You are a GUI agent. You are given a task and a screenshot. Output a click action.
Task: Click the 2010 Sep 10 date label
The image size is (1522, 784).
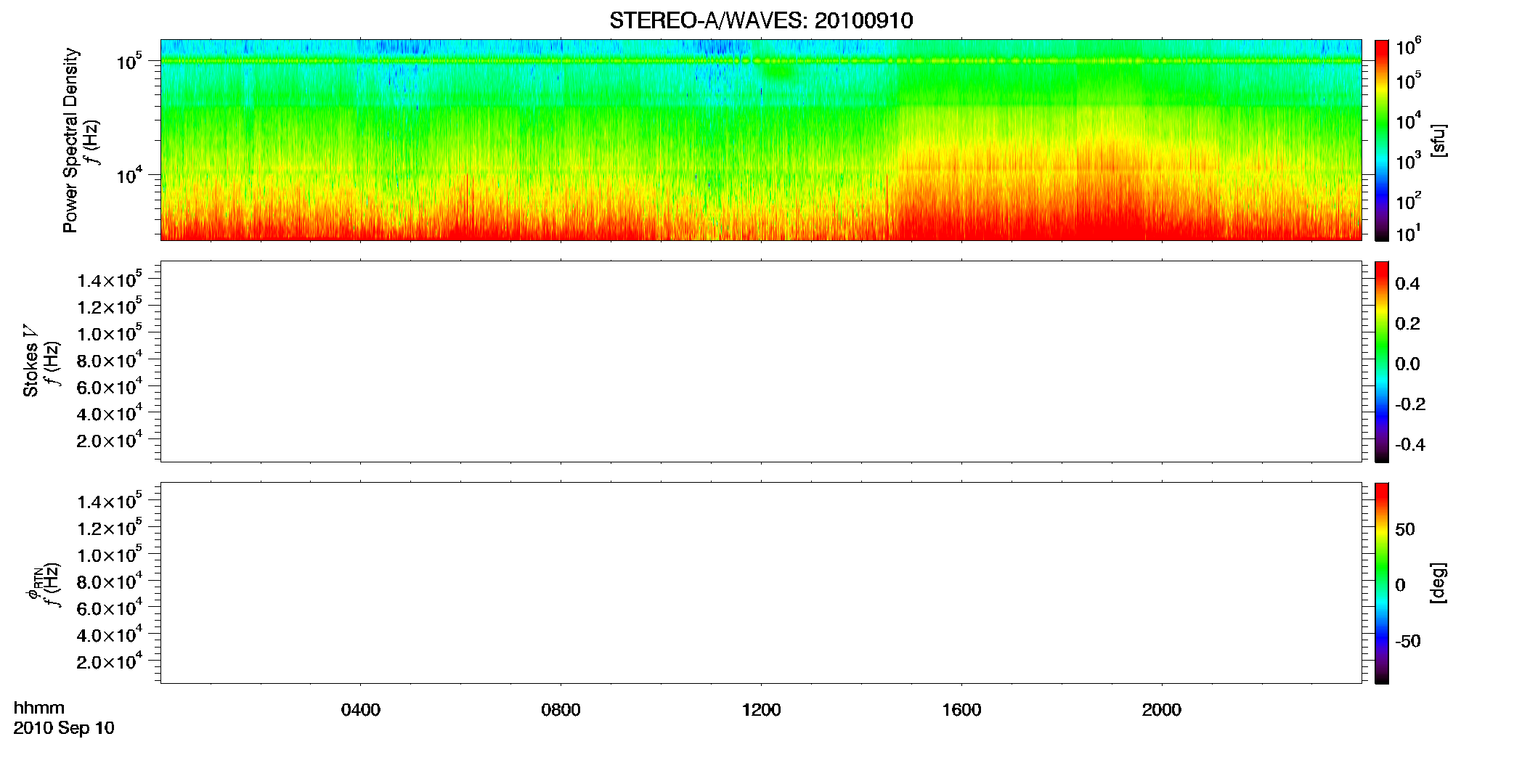click(x=64, y=728)
